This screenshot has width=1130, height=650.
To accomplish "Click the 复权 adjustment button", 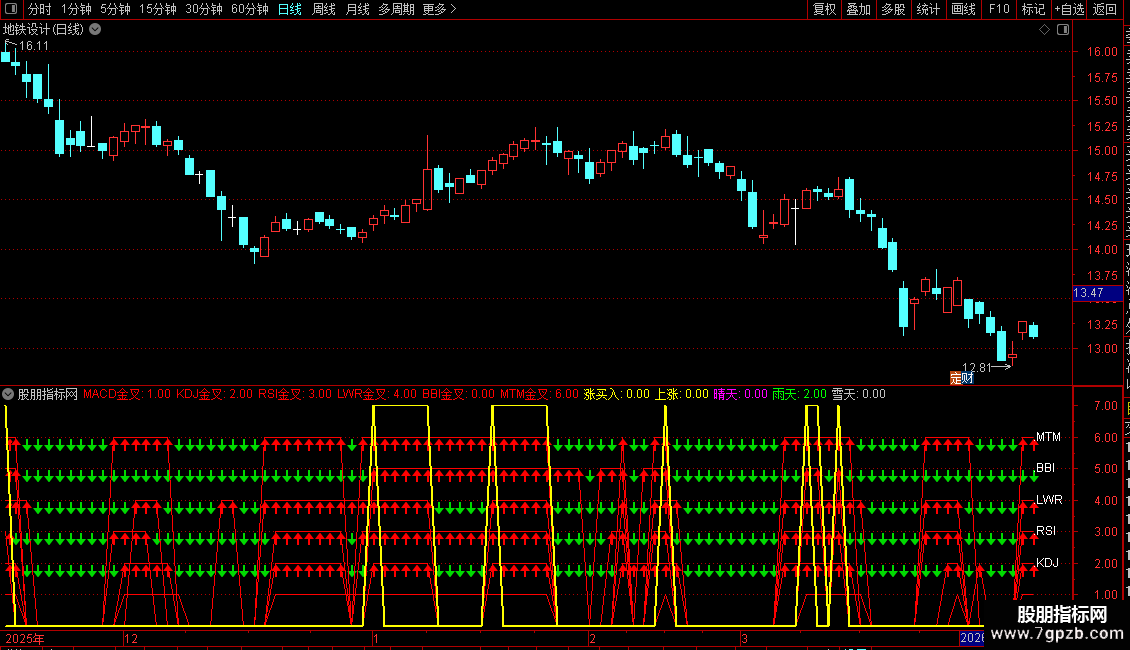I will (x=824, y=9).
